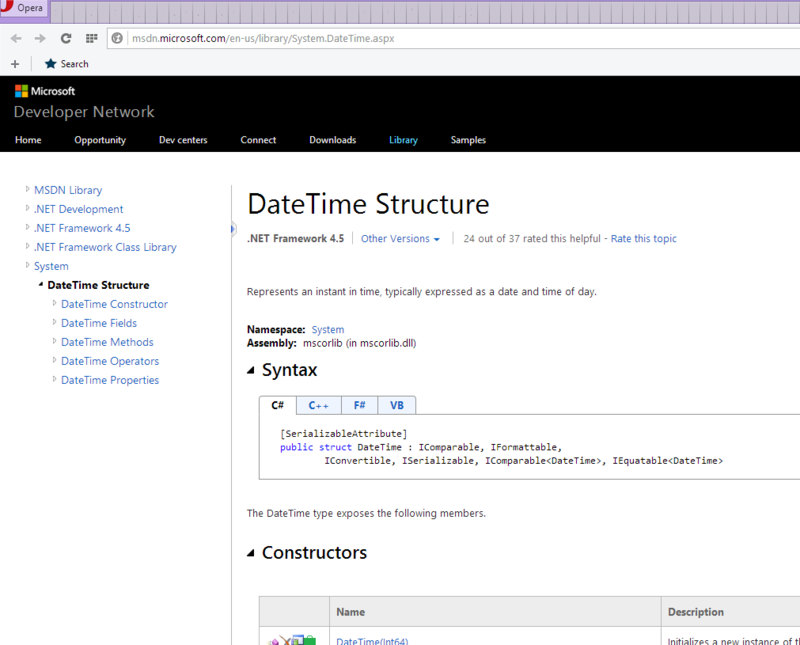Select the C# syntax tab
The height and width of the screenshot is (645, 800).
pyautogui.click(x=278, y=405)
